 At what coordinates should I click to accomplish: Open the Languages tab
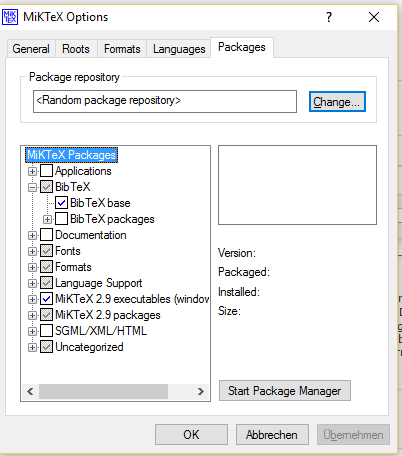point(179,49)
